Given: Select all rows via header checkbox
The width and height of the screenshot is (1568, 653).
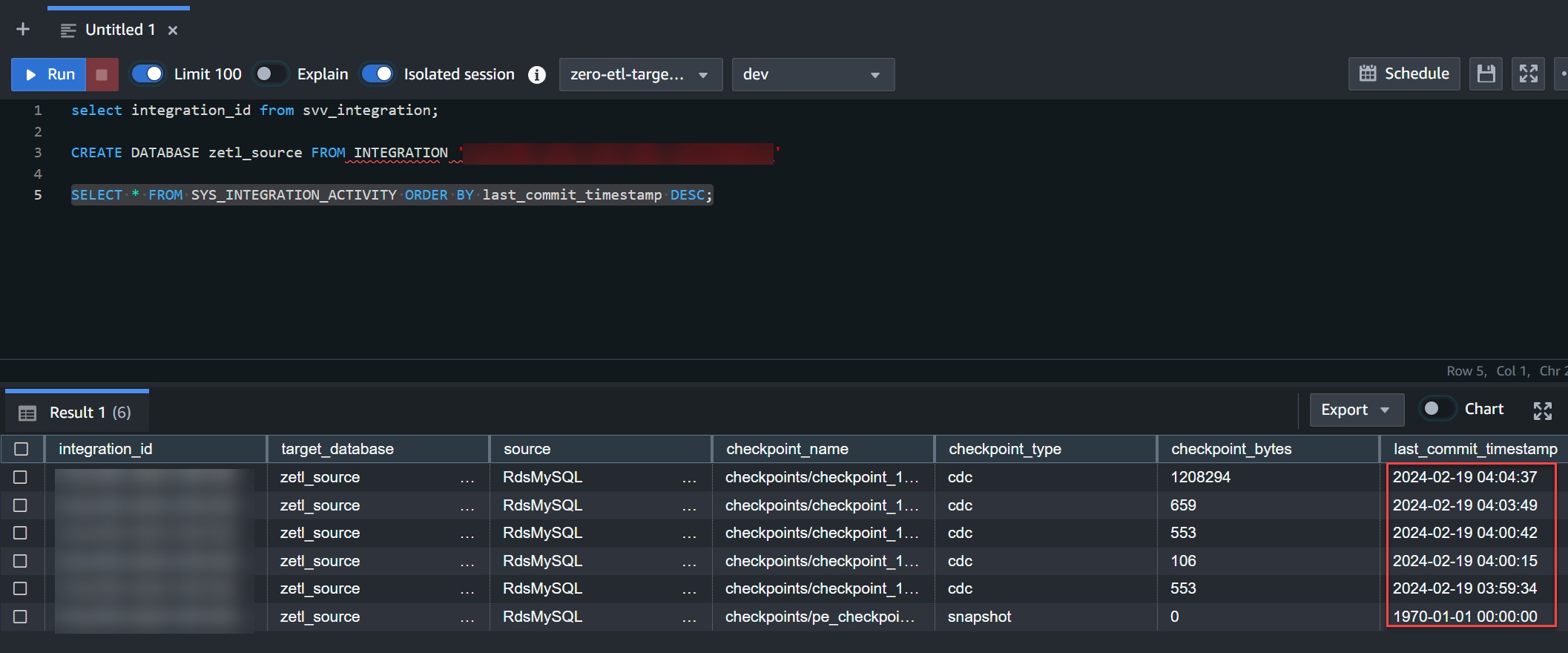Looking at the screenshot, I should pyautogui.click(x=22, y=449).
